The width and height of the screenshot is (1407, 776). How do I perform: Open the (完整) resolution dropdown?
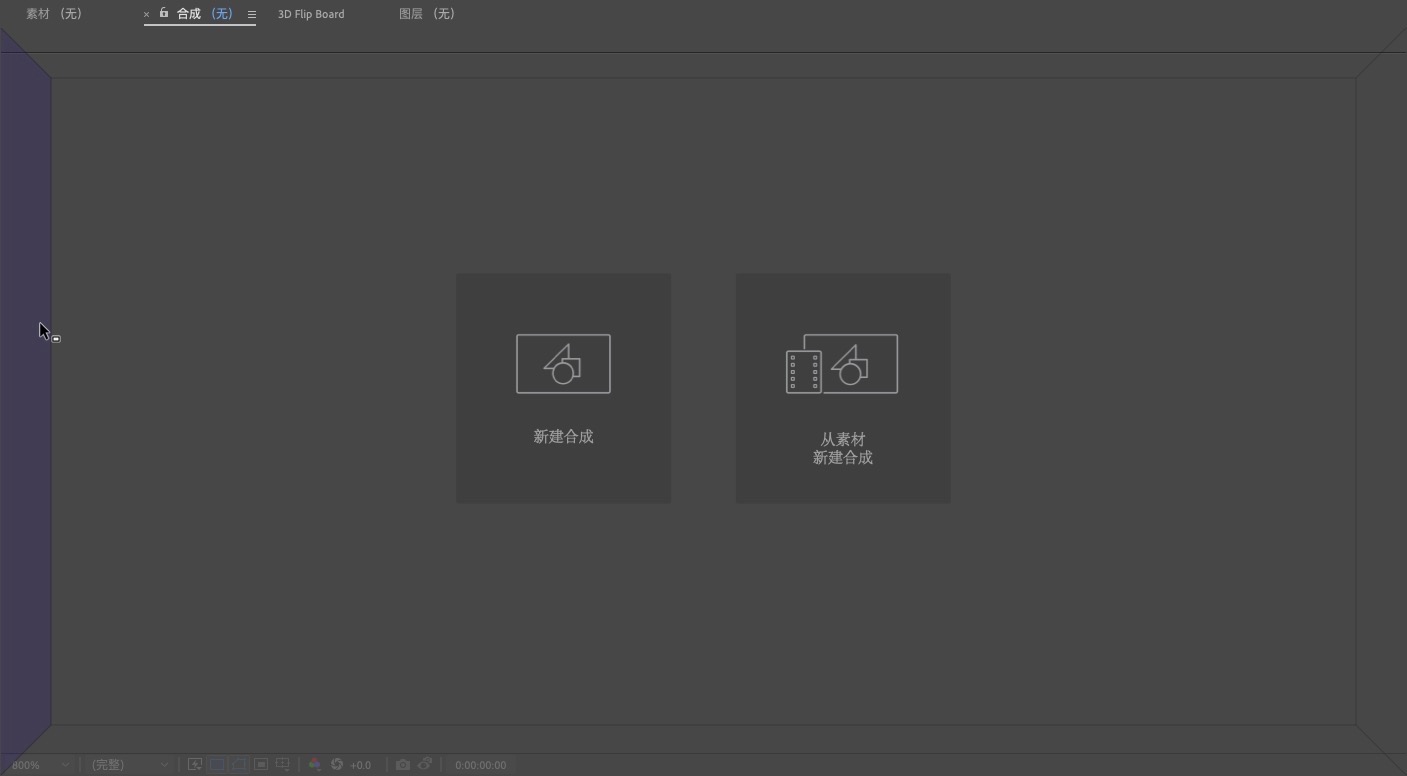[x=129, y=765]
